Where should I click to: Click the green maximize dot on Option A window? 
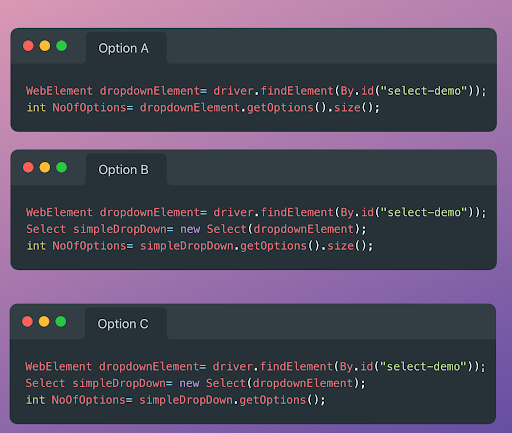61,46
